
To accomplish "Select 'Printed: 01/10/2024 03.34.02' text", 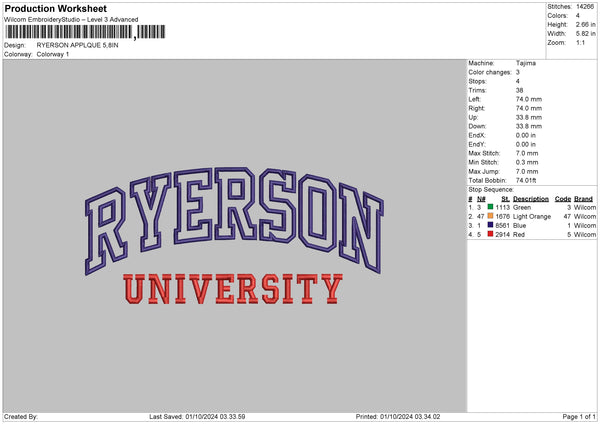I will [x=398, y=417].
